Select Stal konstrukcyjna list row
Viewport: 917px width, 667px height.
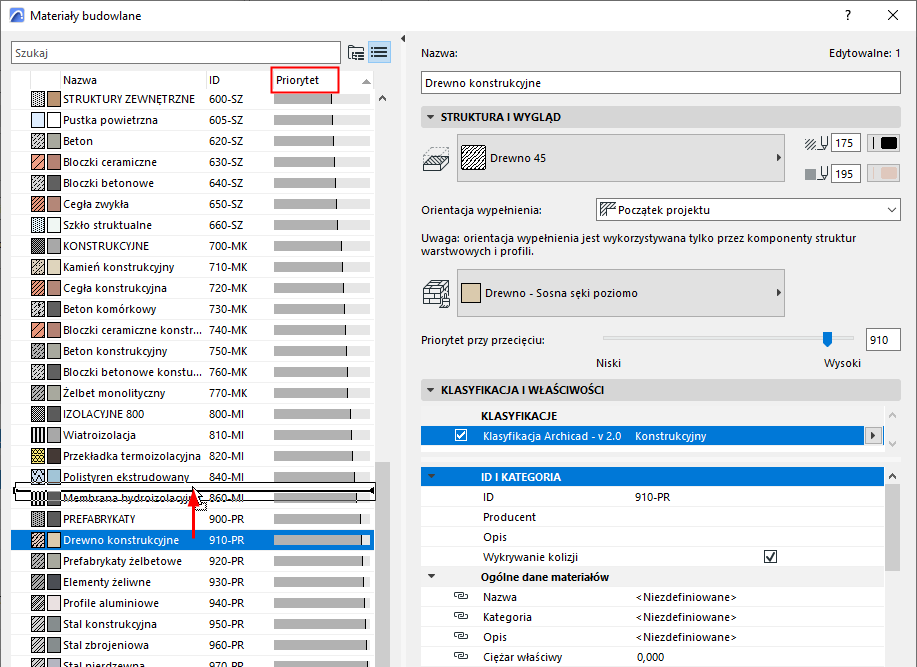point(192,624)
